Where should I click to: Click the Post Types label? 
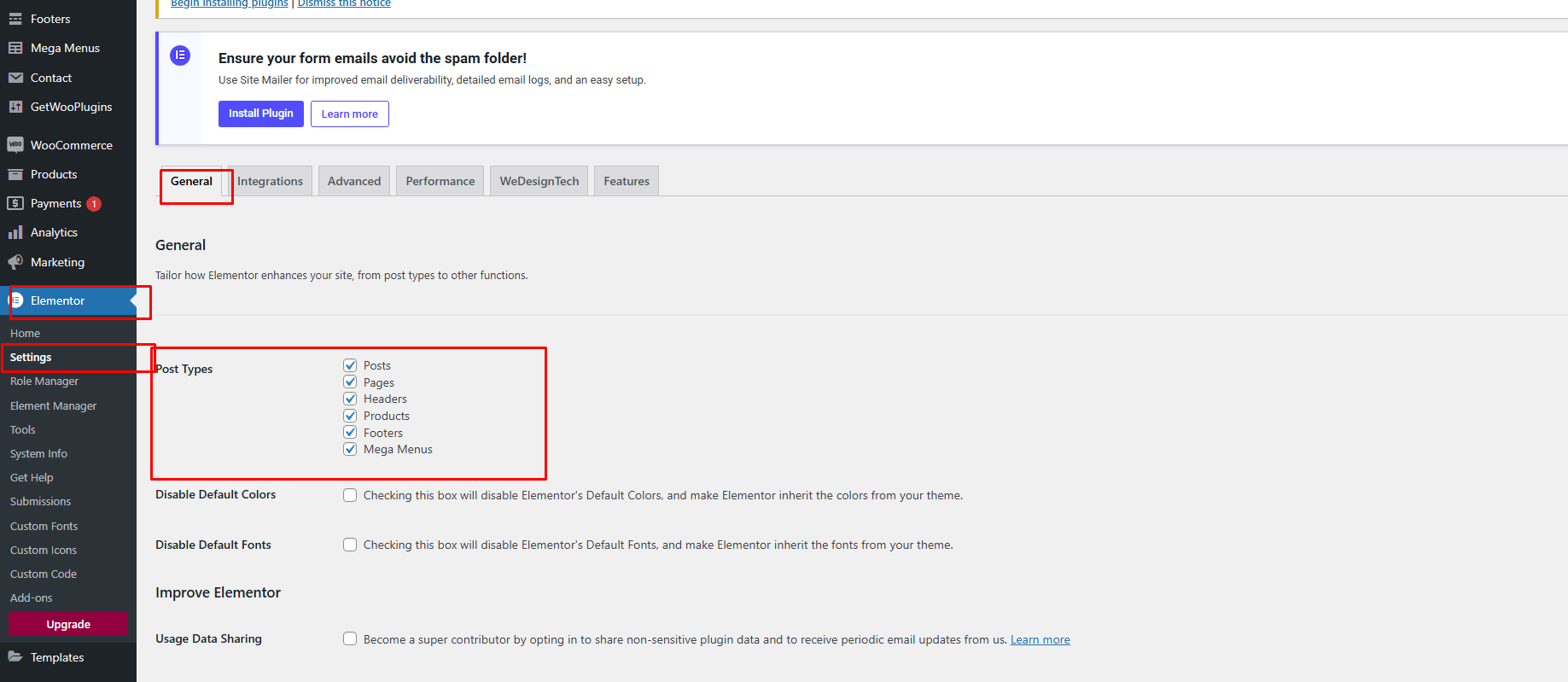tap(184, 369)
